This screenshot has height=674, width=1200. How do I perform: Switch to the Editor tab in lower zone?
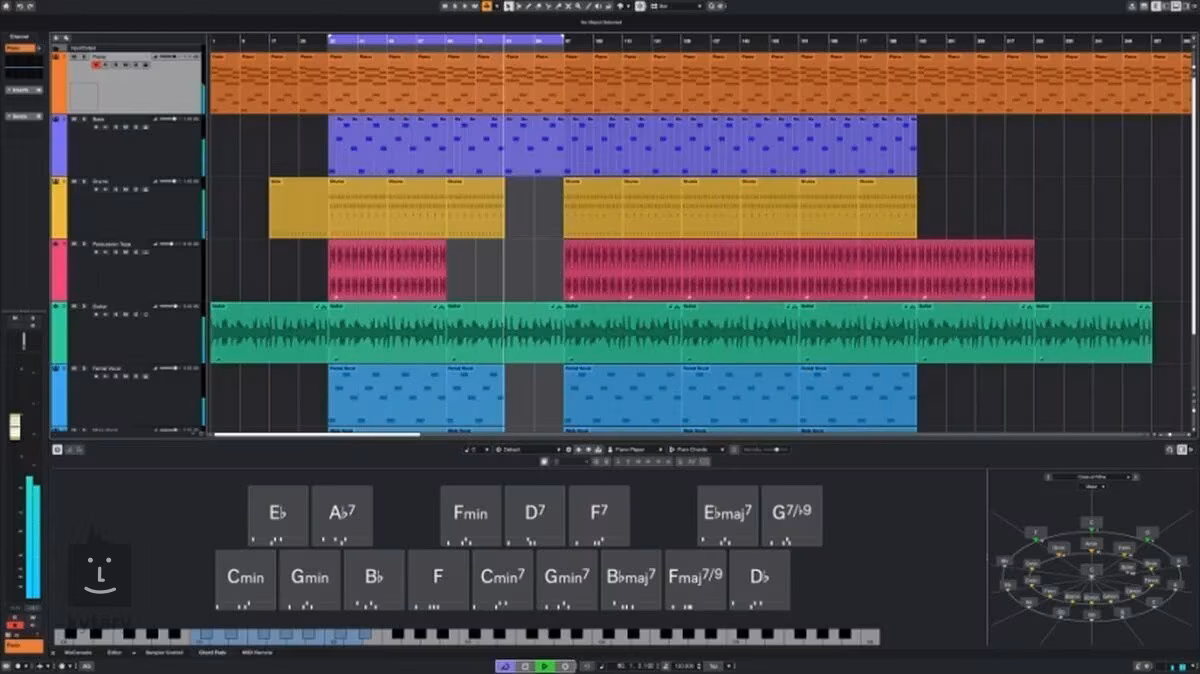[x=114, y=651]
